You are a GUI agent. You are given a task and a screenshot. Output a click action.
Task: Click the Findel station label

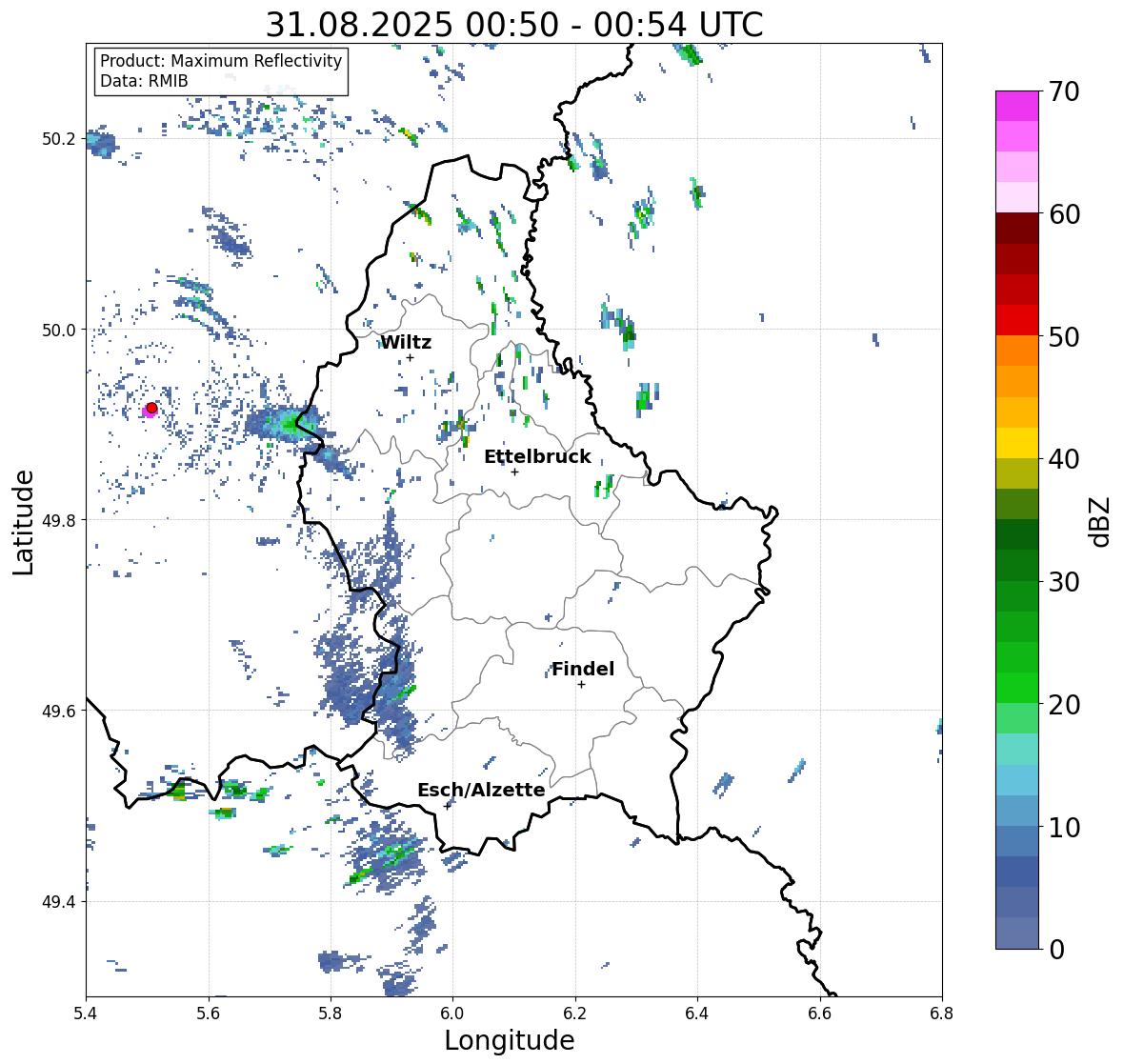583,669
